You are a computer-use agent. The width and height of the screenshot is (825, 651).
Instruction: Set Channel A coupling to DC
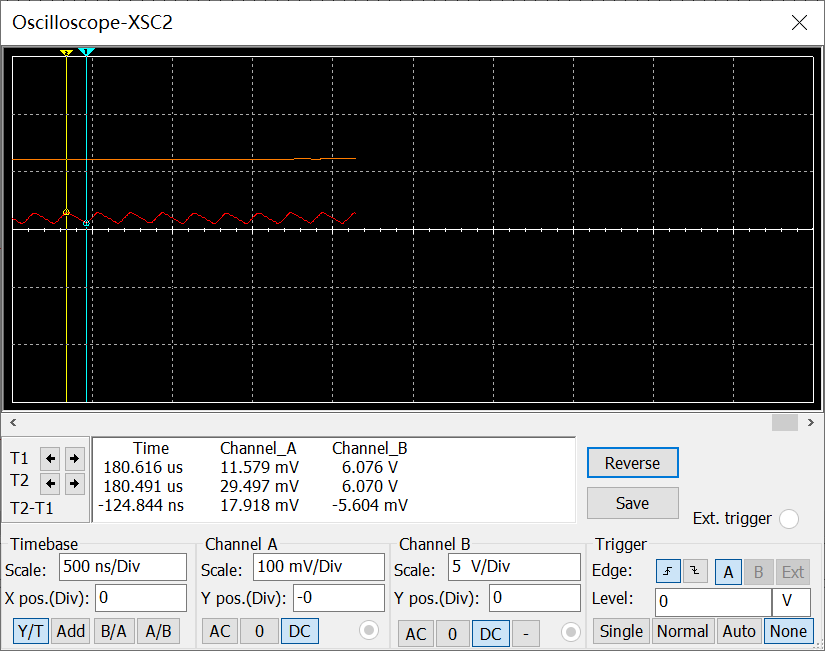300,631
